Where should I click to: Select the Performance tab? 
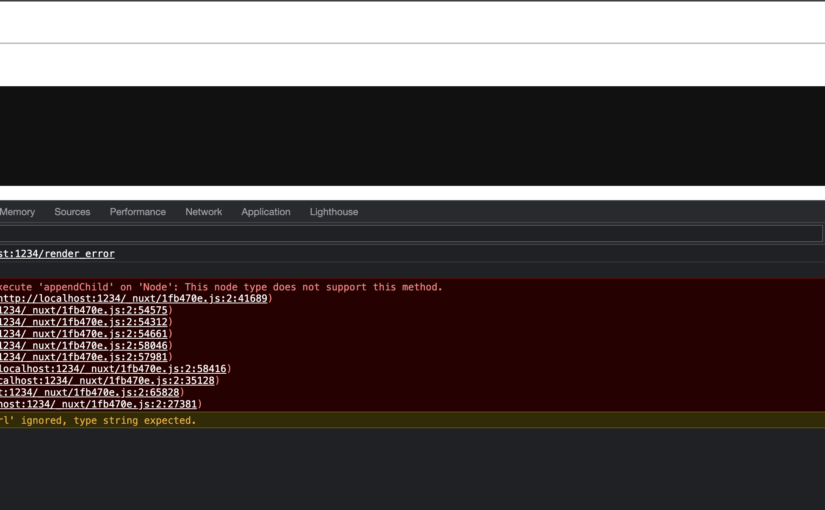point(138,212)
